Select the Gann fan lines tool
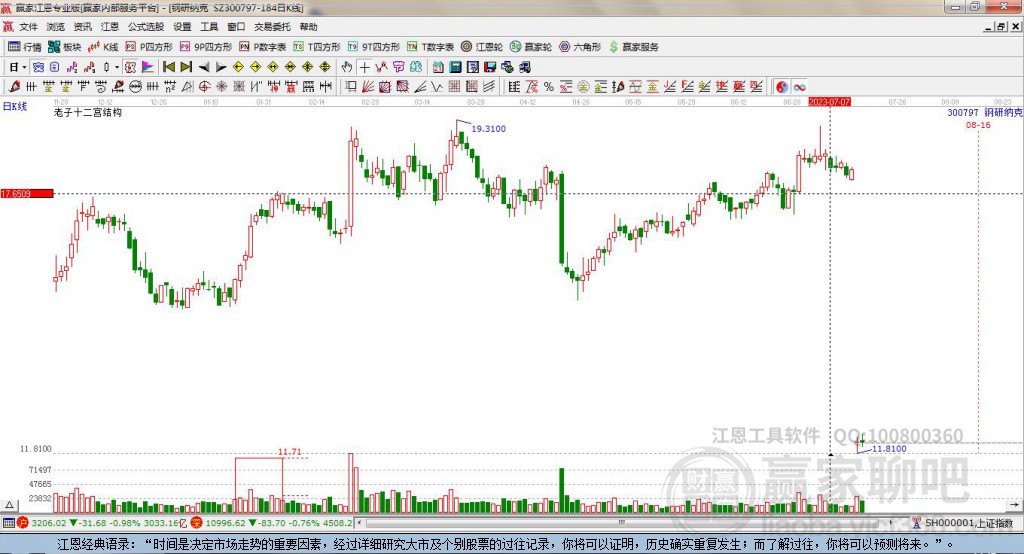This screenshot has width=1024, height=554. [x=368, y=86]
